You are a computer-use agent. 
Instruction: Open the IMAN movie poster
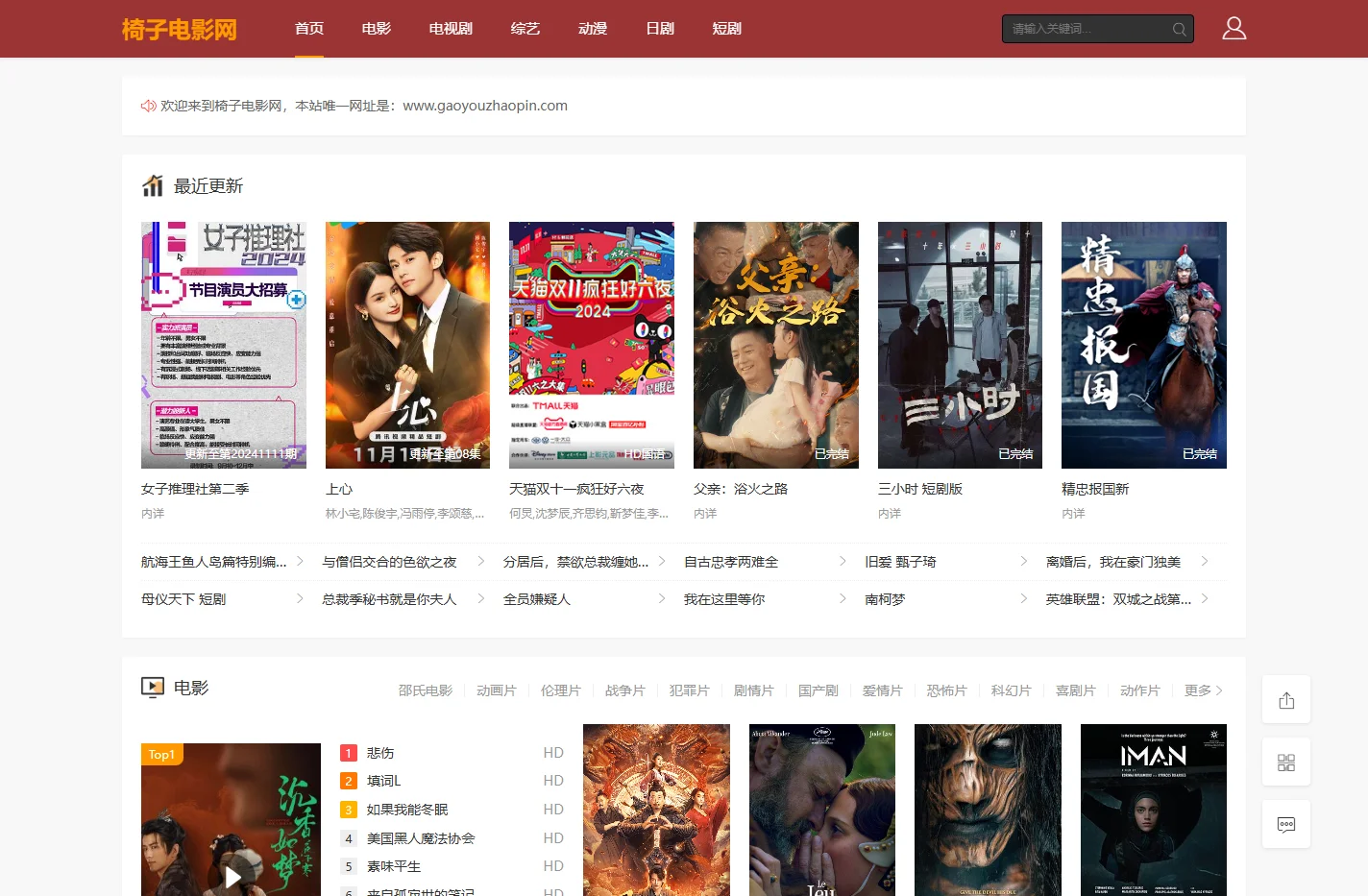[x=1154, y=810]
